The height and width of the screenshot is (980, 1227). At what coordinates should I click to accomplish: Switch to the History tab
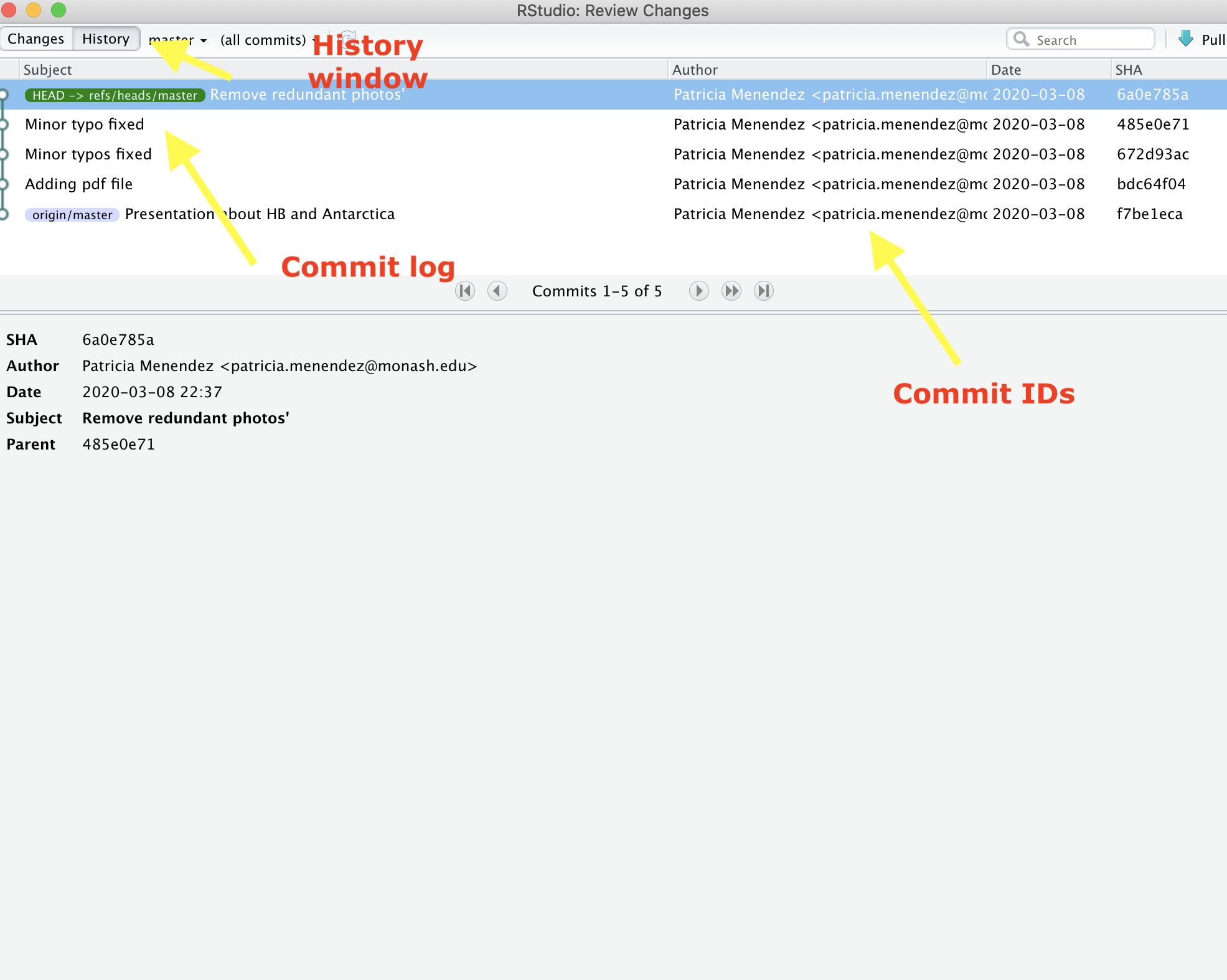point(106,39)
